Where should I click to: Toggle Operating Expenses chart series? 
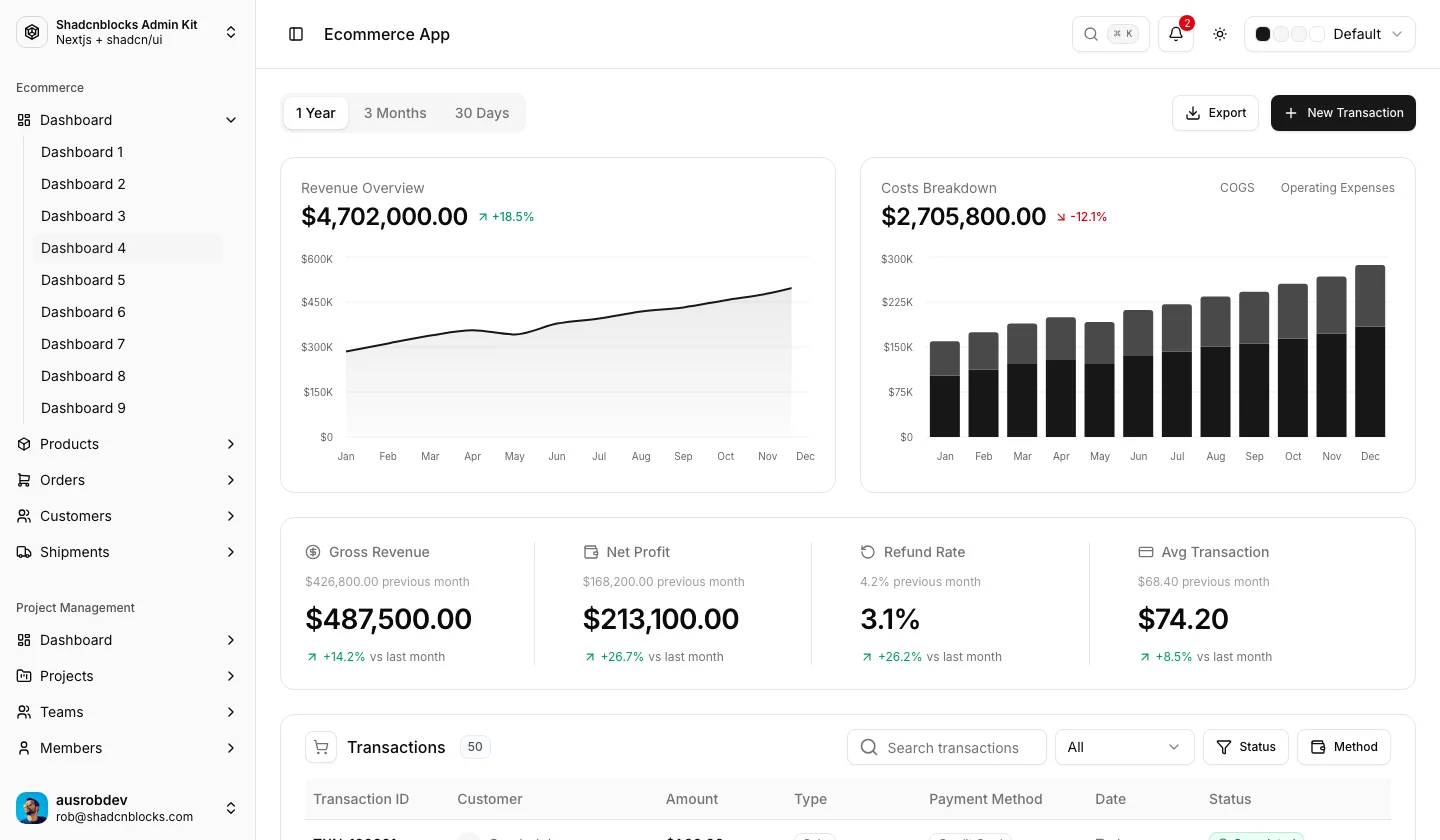1337,188
